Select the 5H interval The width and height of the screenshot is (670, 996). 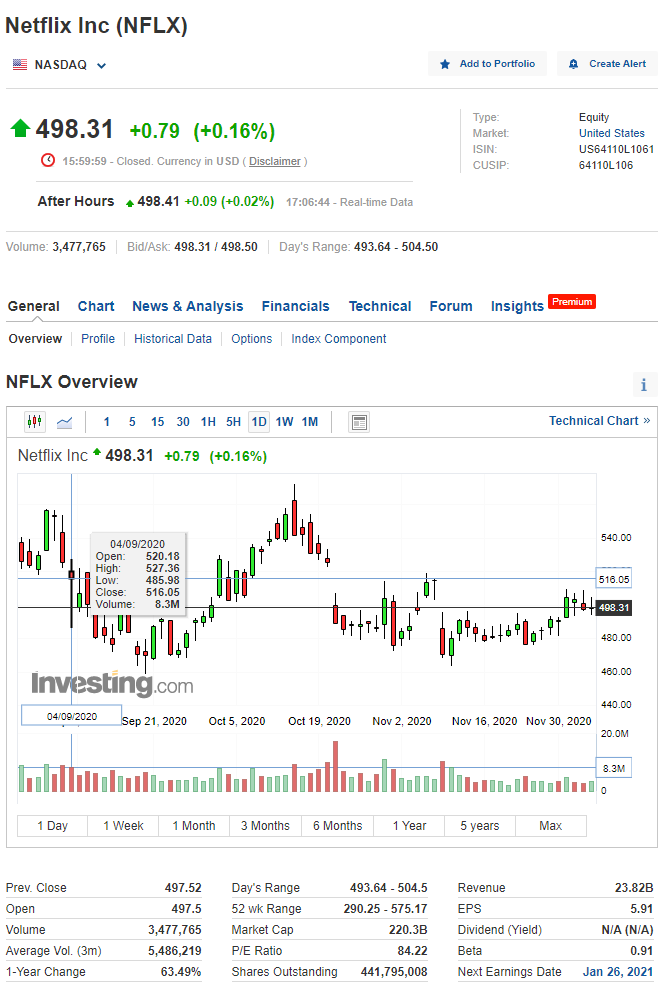(234, 422)
